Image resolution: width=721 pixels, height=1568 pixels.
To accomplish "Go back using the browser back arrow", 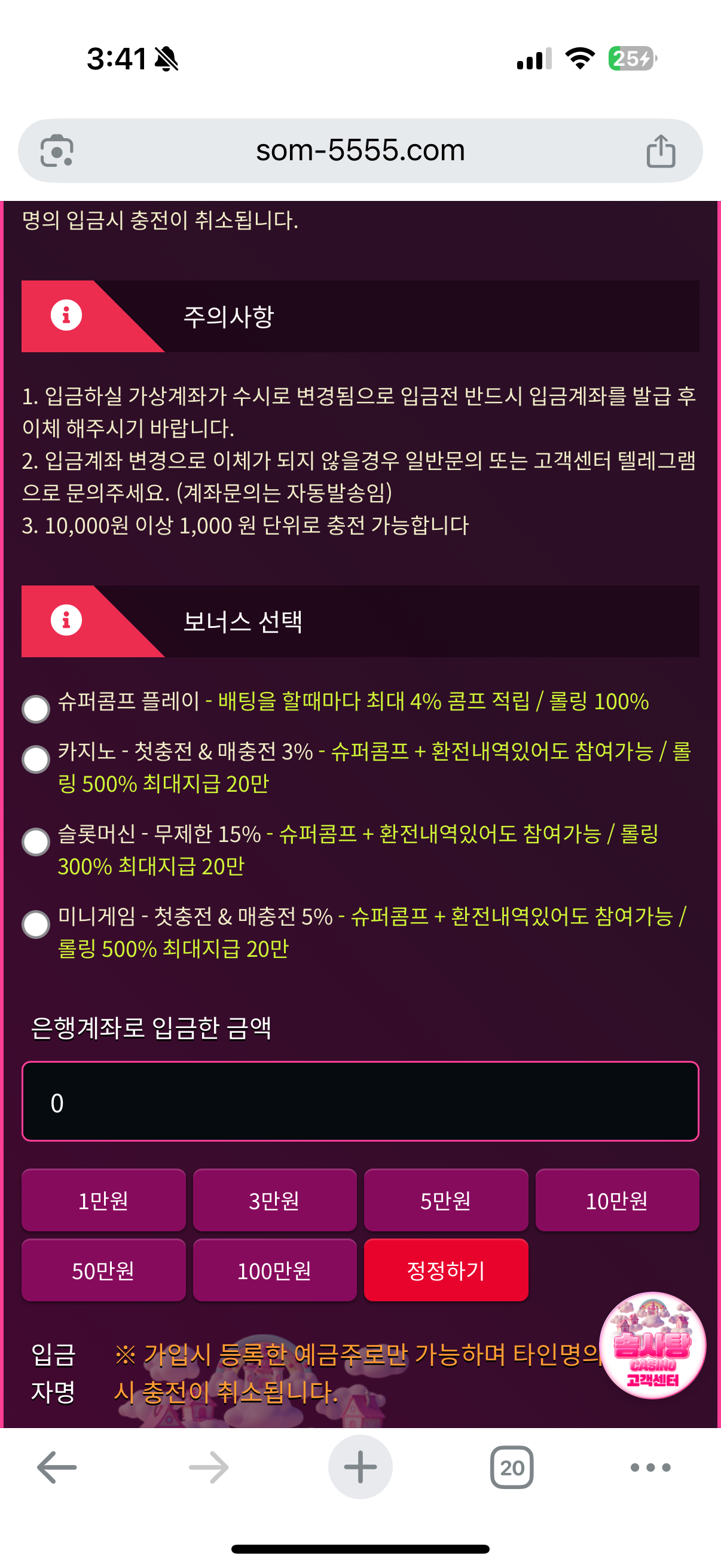I will 57,1468.
